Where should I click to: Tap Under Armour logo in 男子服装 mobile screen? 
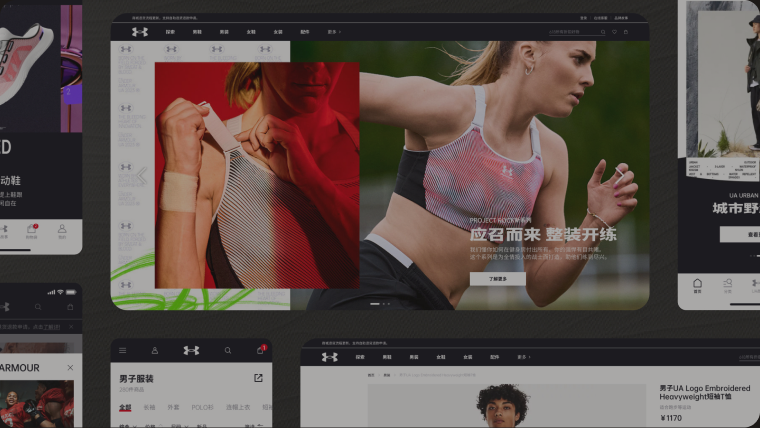(x=191, y=350)
